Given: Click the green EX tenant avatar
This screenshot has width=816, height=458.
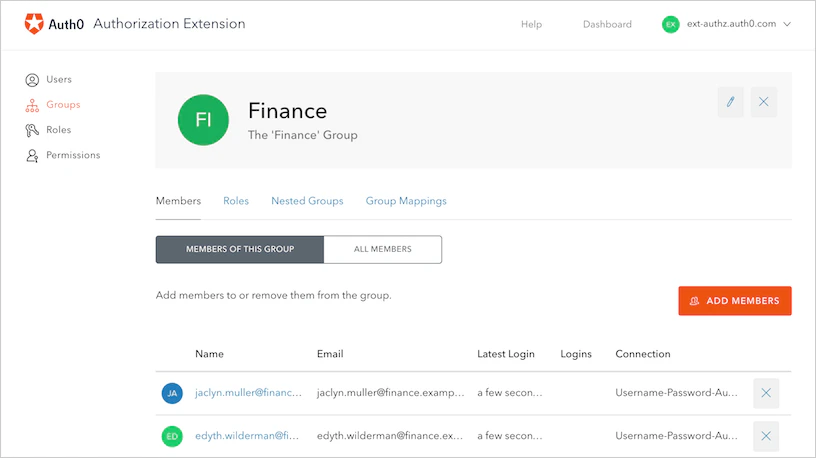Looking at the screenshot, I should pos(671,24).
